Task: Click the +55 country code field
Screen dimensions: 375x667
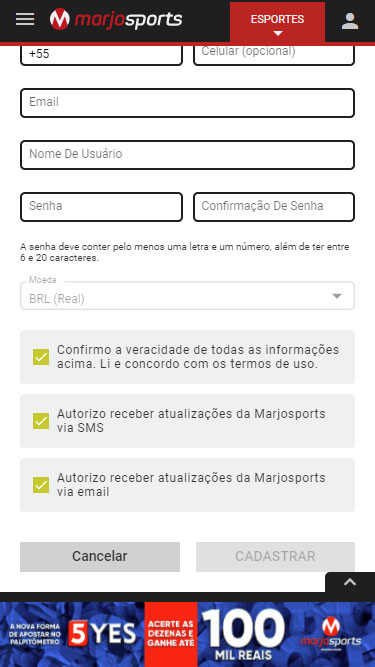Action: click(101, 54)
